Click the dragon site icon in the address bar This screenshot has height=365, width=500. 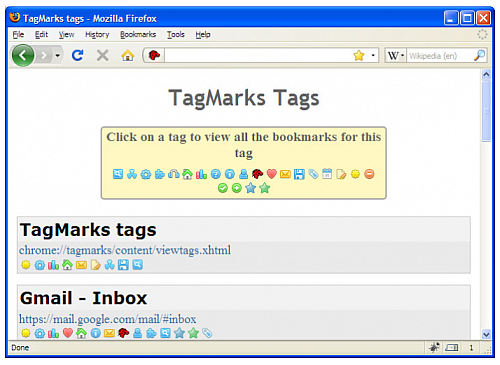[x=154, y=55]
